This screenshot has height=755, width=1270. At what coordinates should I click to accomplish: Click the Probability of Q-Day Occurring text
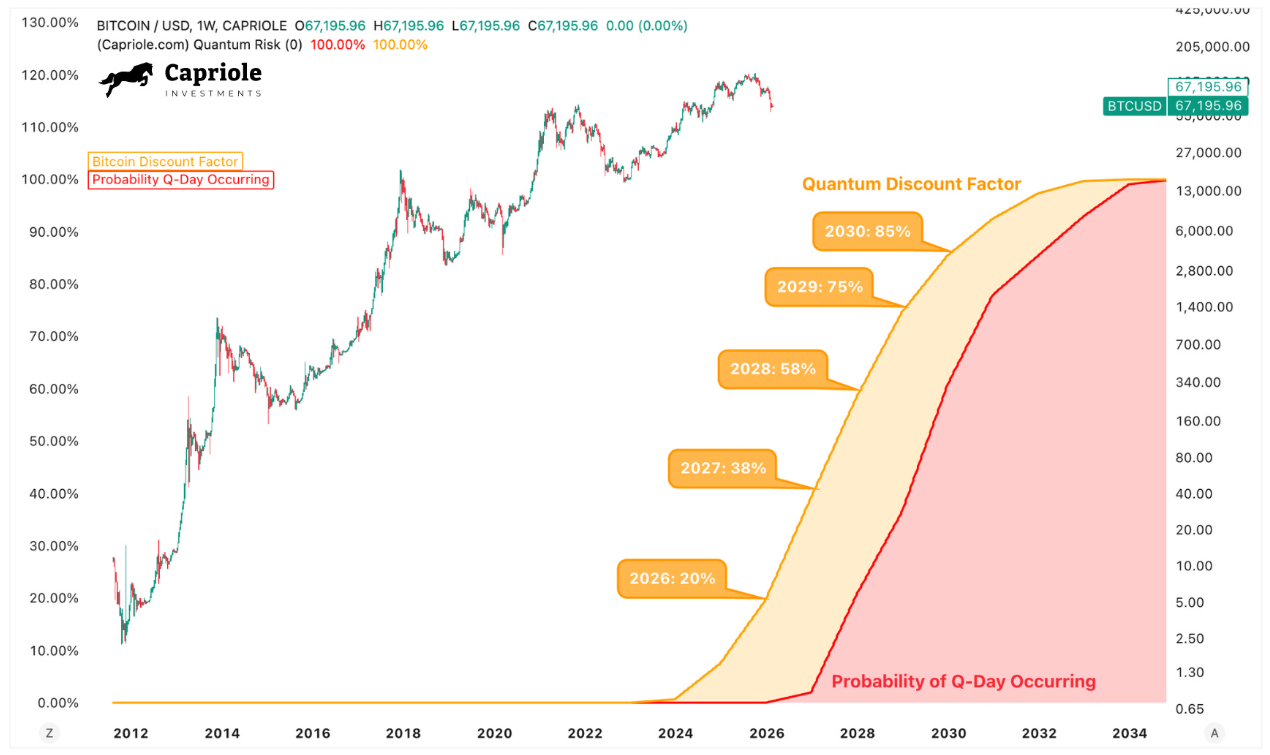coord(963,681)
